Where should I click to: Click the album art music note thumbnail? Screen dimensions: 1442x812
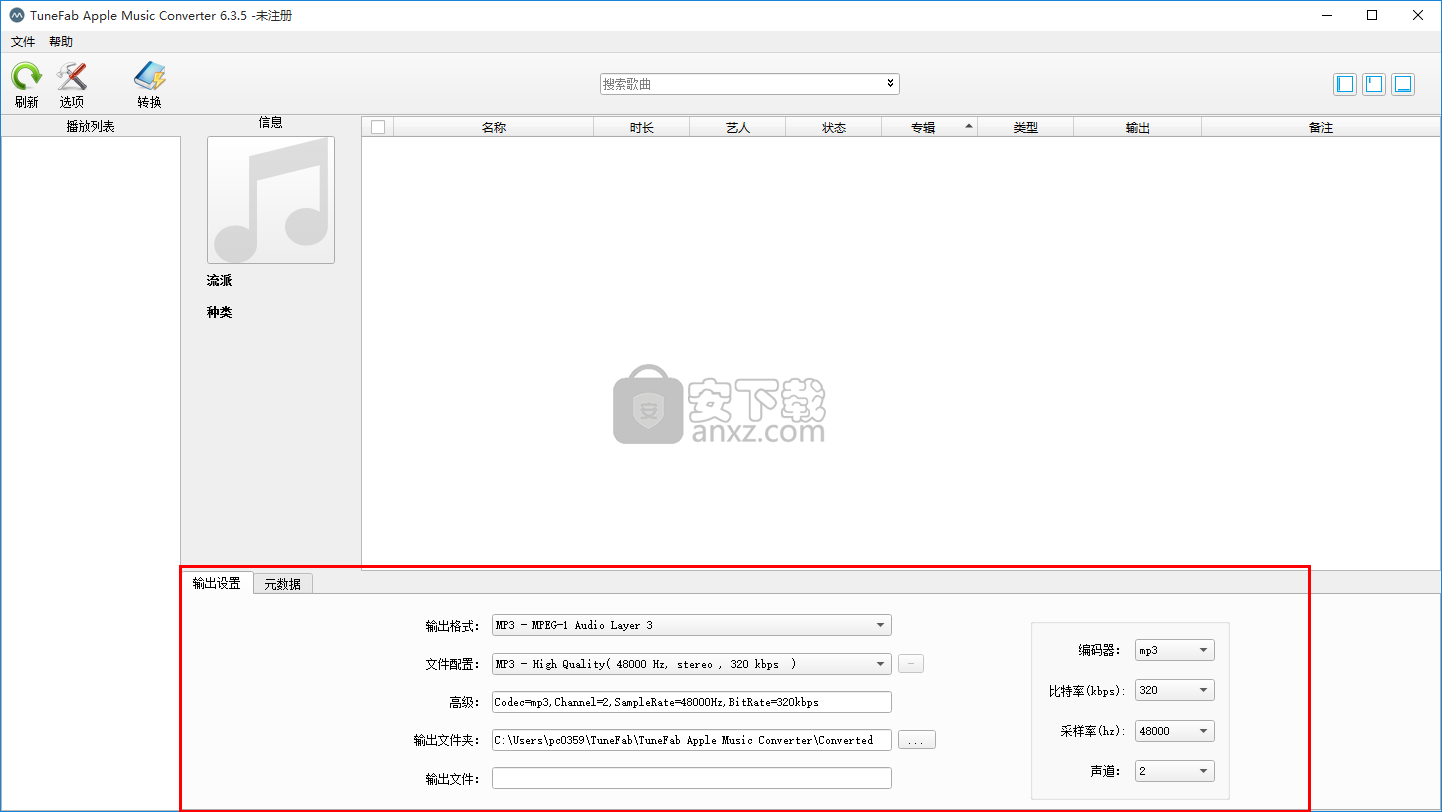pos(271,200)
